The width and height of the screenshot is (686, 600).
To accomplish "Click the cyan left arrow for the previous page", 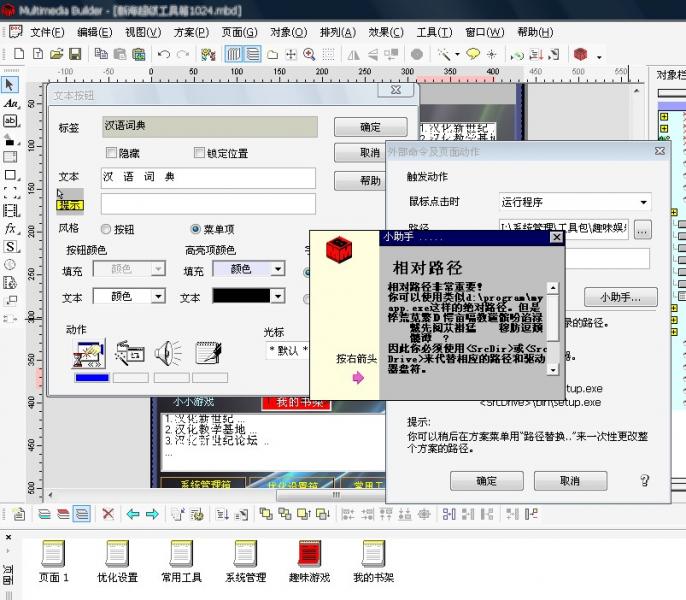I will click(x=133, y=514).
